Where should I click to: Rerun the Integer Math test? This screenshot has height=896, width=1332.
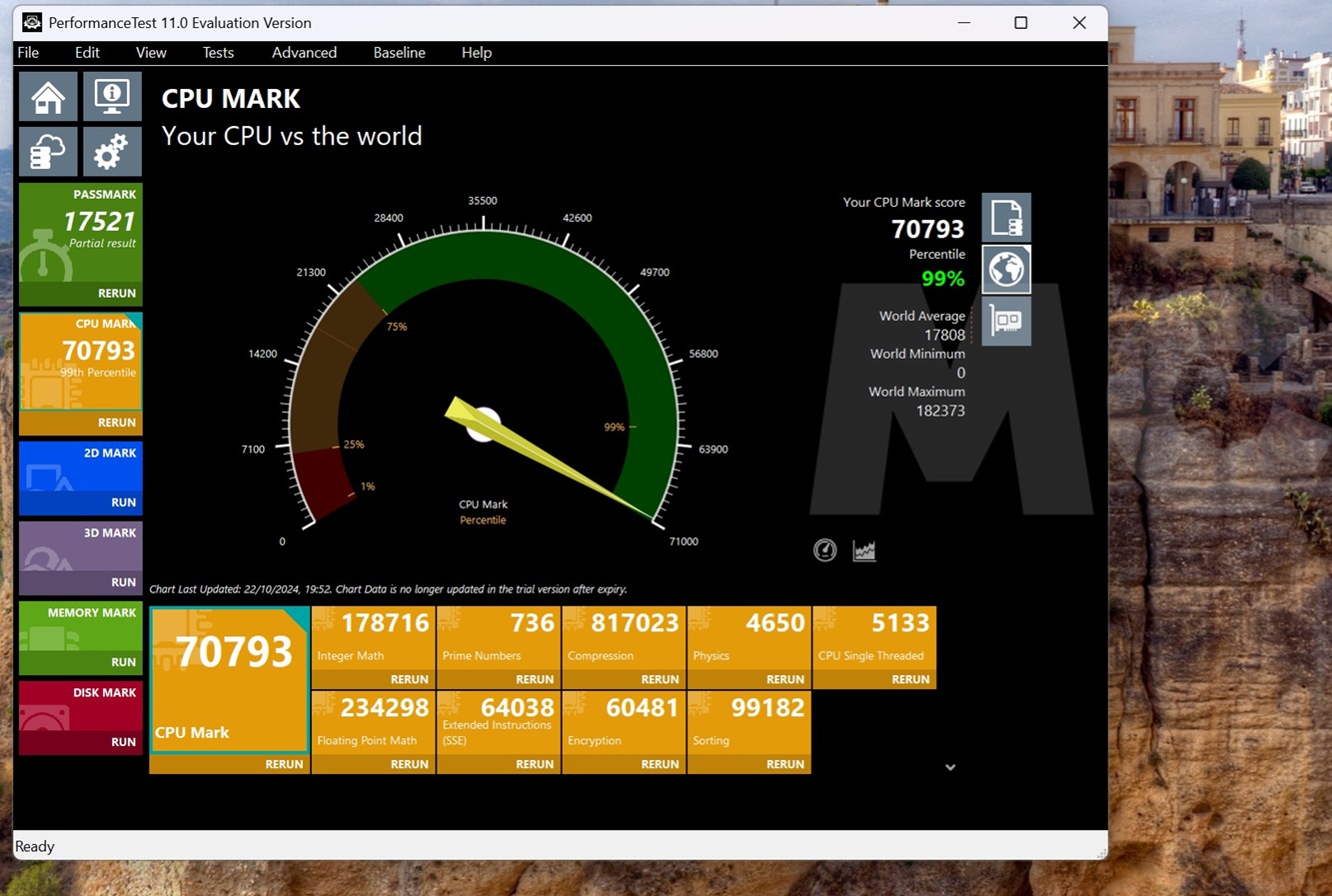click(x=409, y=679)
